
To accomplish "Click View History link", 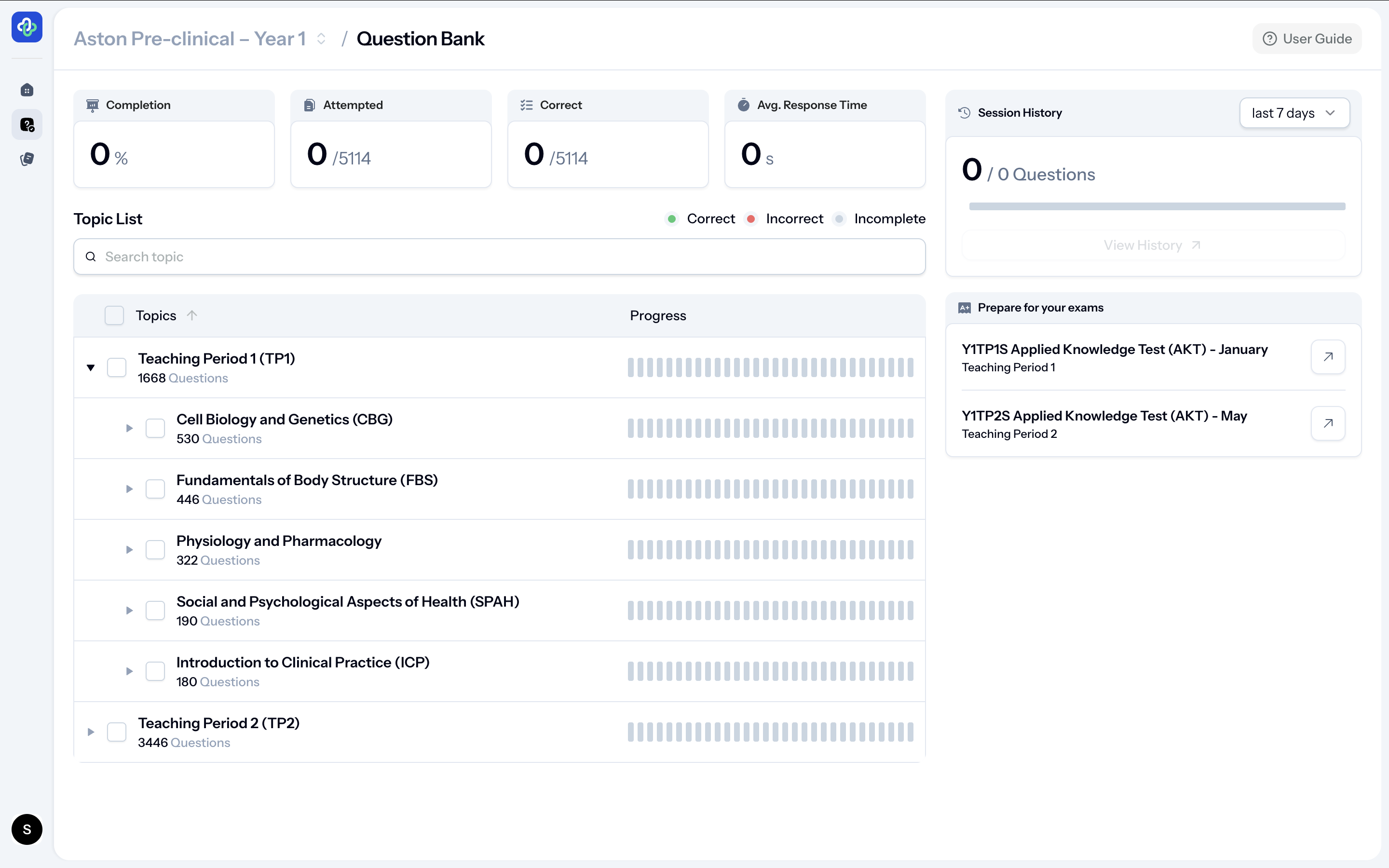I will coord(1152,246).
